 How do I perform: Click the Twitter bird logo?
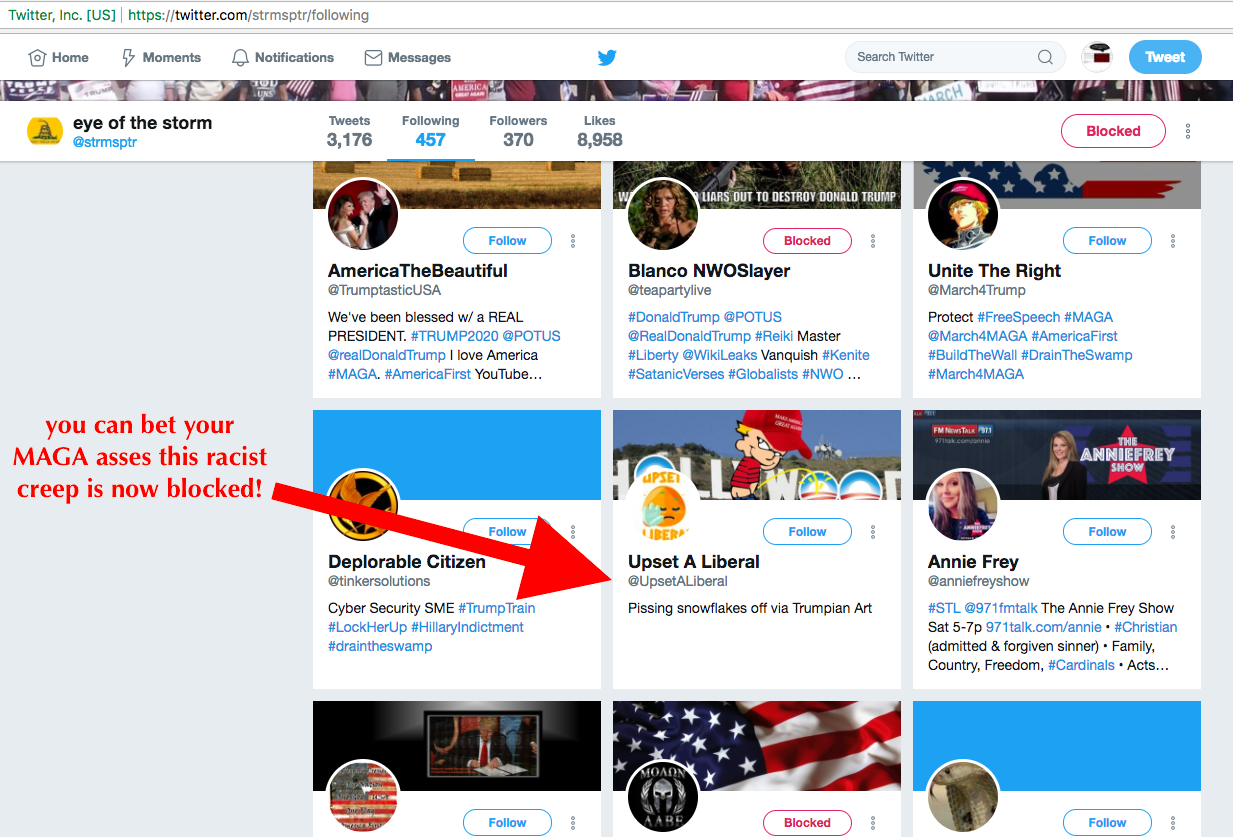click(607, 57)
